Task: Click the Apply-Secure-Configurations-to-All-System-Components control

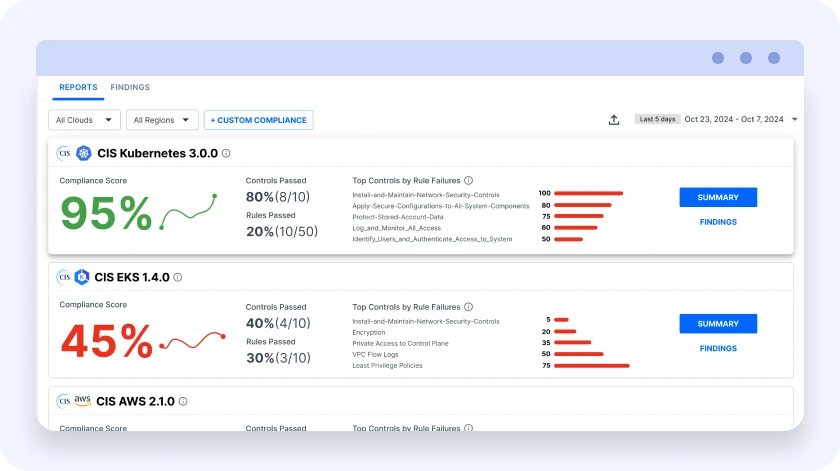Action: click(x=440, y=206)
